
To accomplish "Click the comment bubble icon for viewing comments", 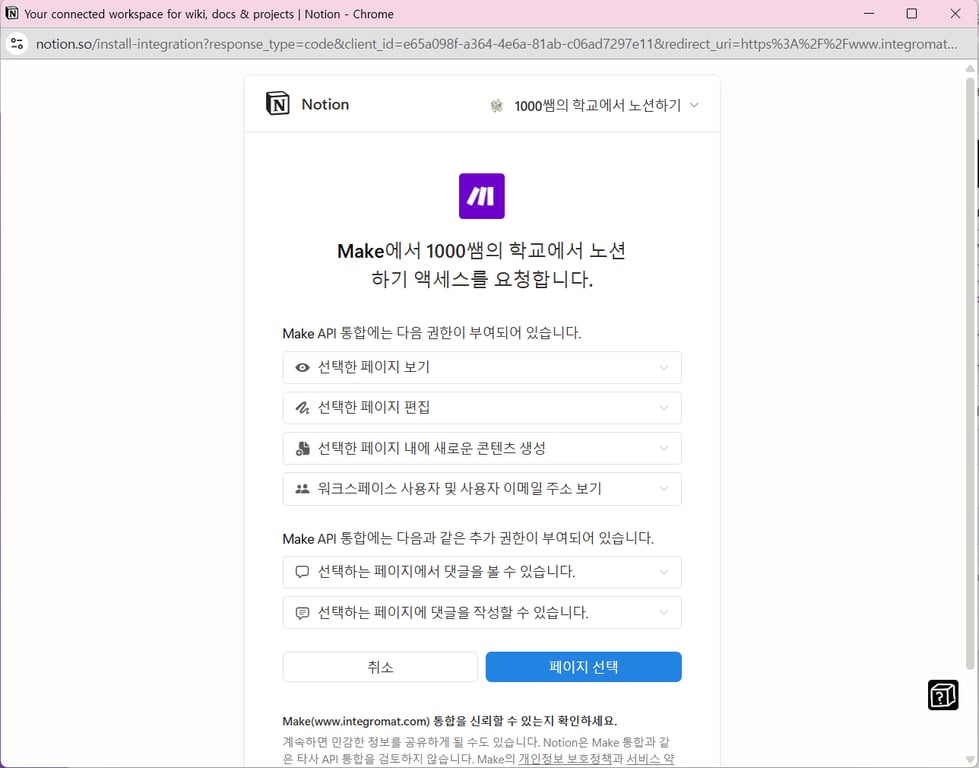I will click(x=302, y=572).
